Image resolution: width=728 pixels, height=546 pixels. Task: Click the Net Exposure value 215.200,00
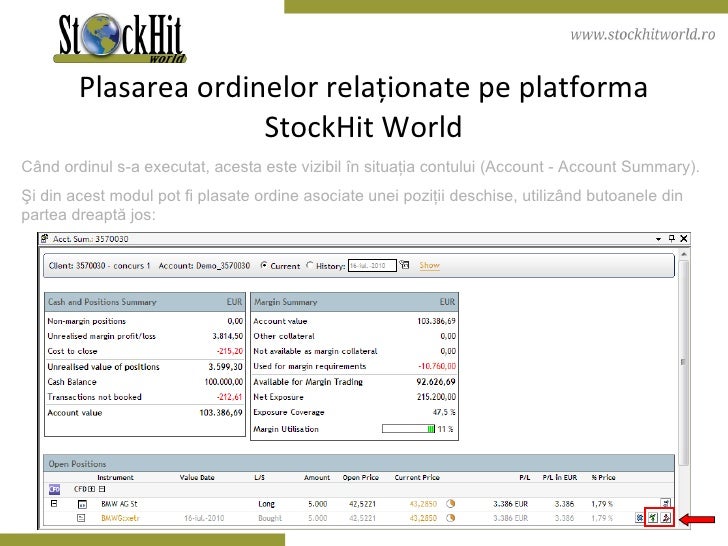[x=436, y=397]
